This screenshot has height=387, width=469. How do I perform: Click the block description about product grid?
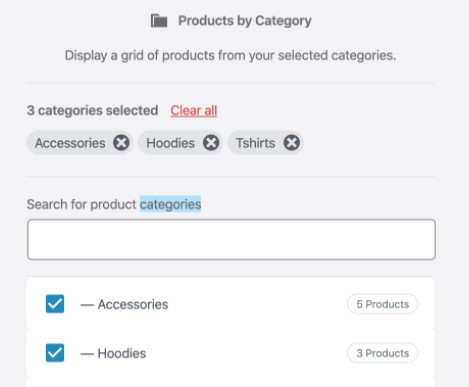coord(230,55)
